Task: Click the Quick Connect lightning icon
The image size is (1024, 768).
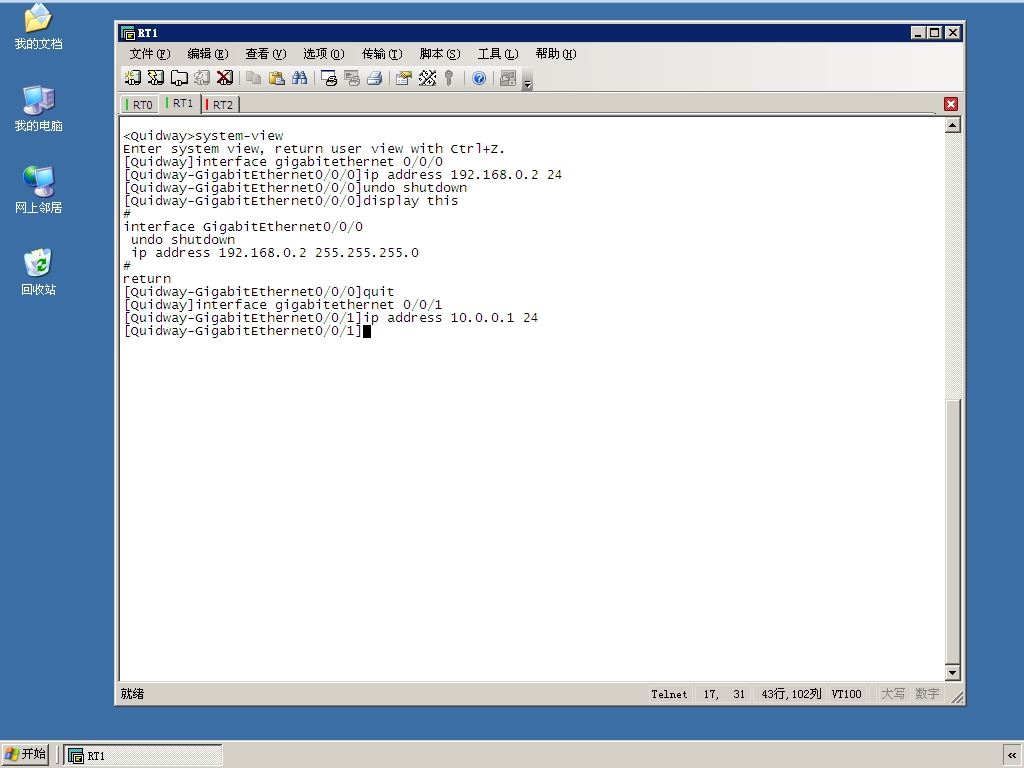Action: point(155,78)
